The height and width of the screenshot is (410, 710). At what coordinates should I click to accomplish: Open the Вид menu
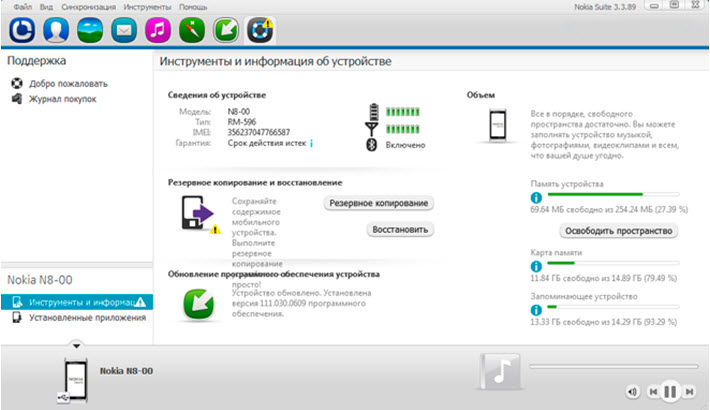click(46, 7)
